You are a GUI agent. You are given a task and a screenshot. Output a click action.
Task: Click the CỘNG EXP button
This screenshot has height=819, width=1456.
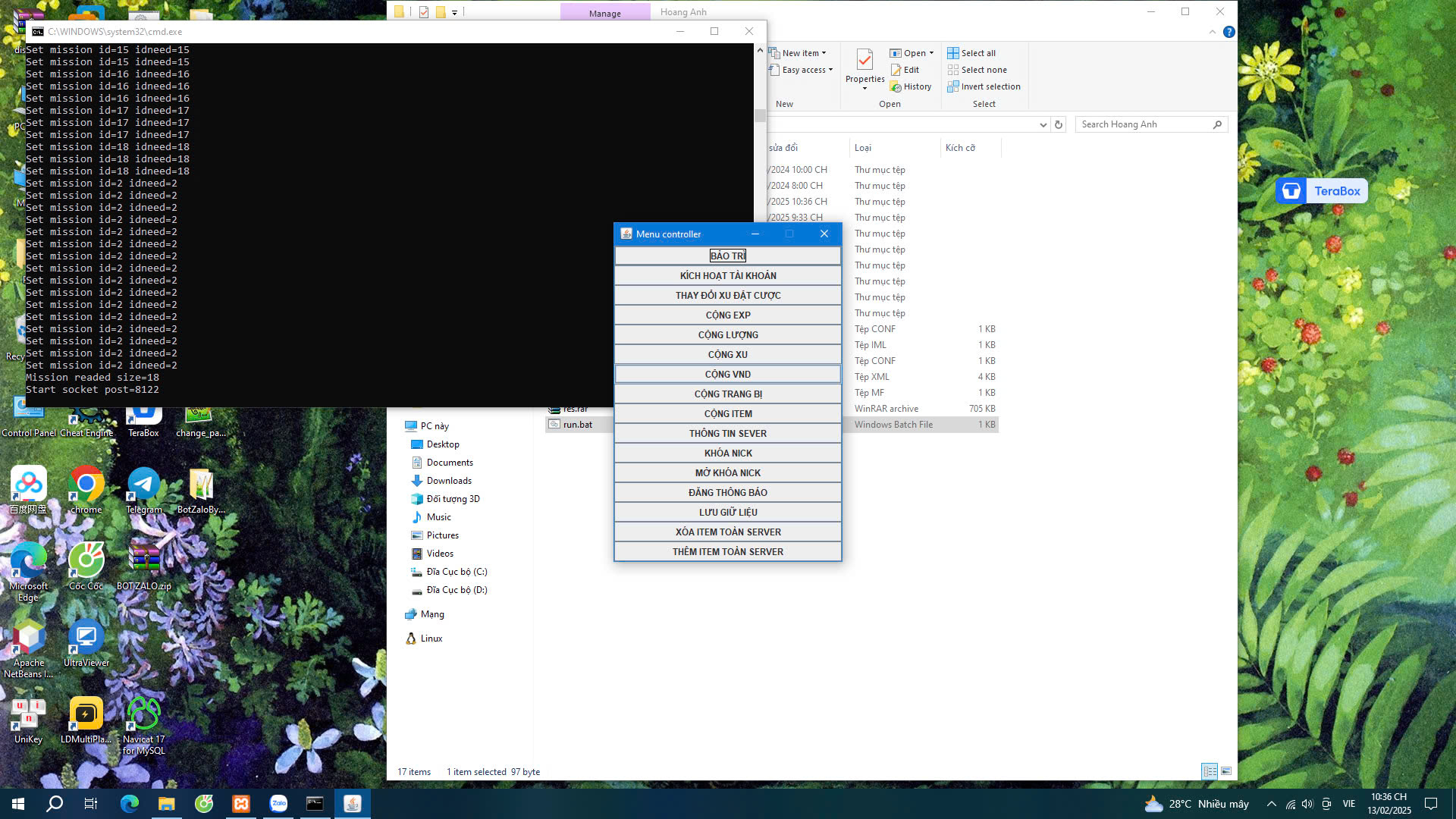coord(727,315)
